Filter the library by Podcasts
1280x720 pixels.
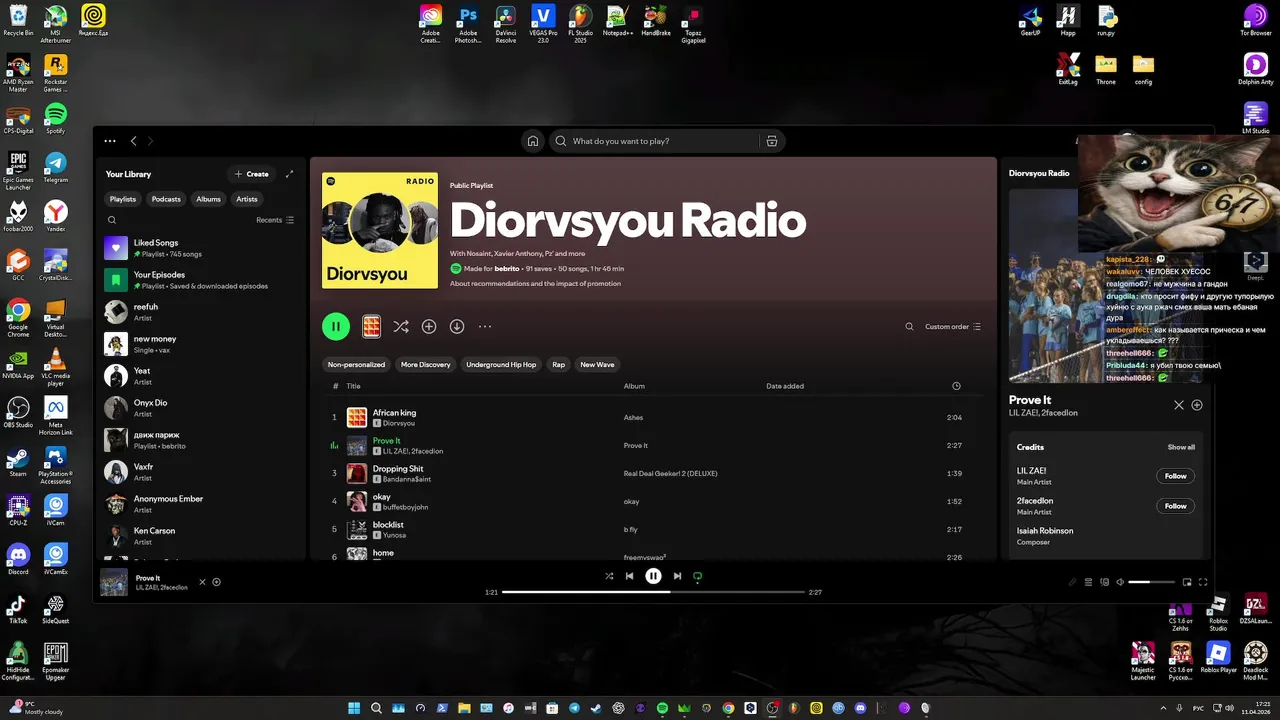tap(166, 199)
